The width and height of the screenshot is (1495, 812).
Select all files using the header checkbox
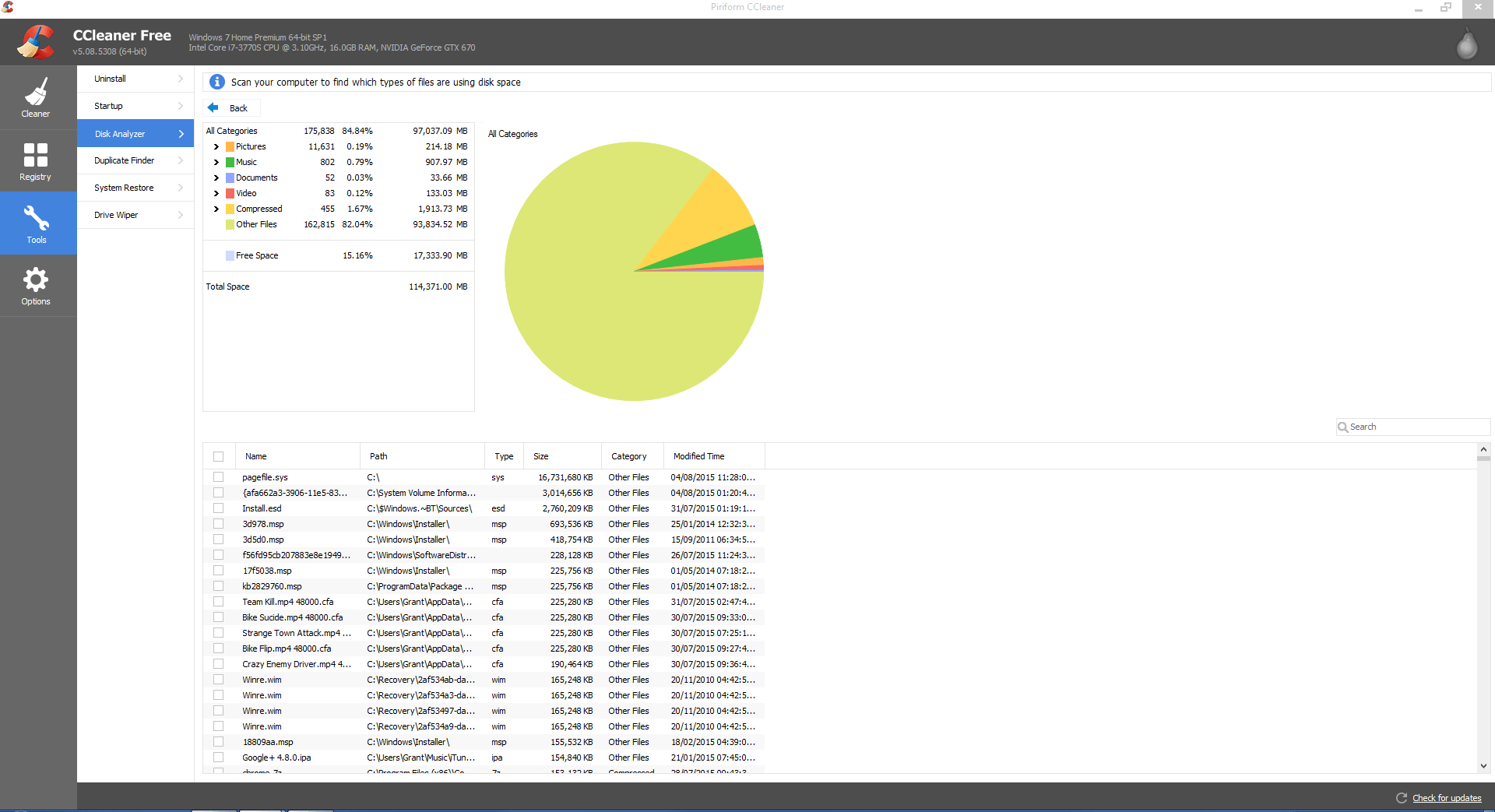click(218, 456)
